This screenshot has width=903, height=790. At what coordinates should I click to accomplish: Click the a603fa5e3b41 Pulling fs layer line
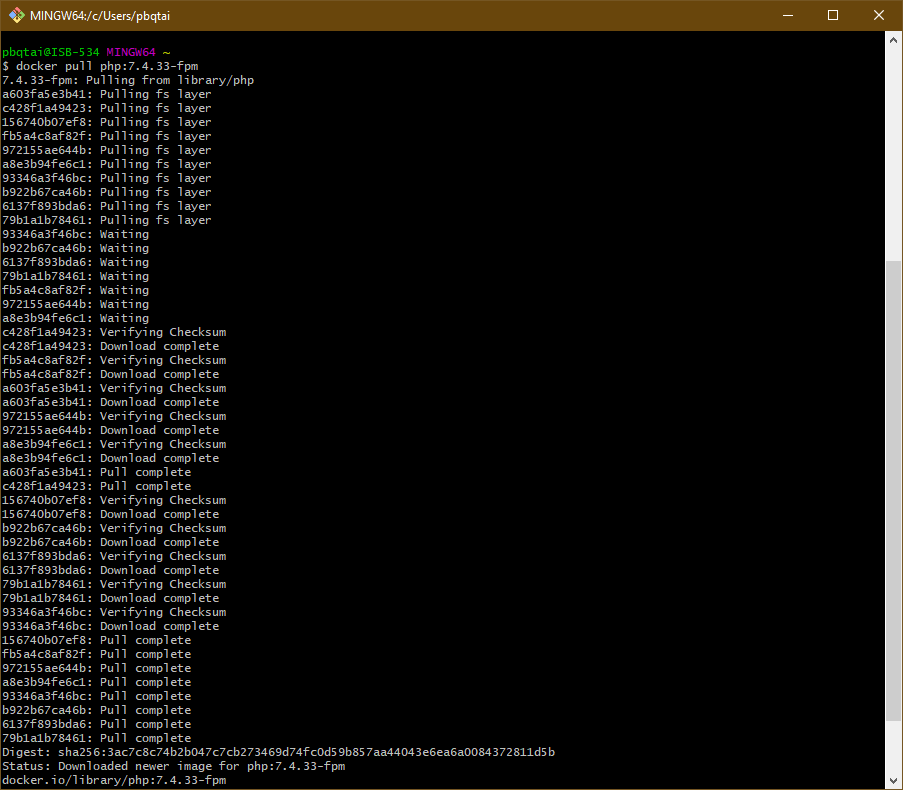click(x=106, y=94)
